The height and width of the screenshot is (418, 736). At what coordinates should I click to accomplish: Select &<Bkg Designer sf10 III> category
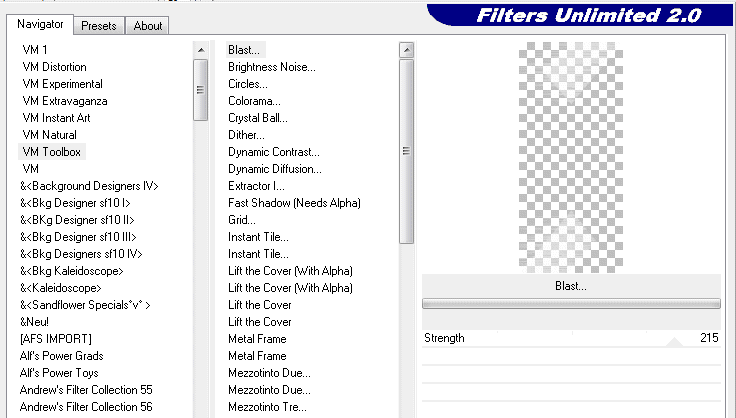point(78,237)
